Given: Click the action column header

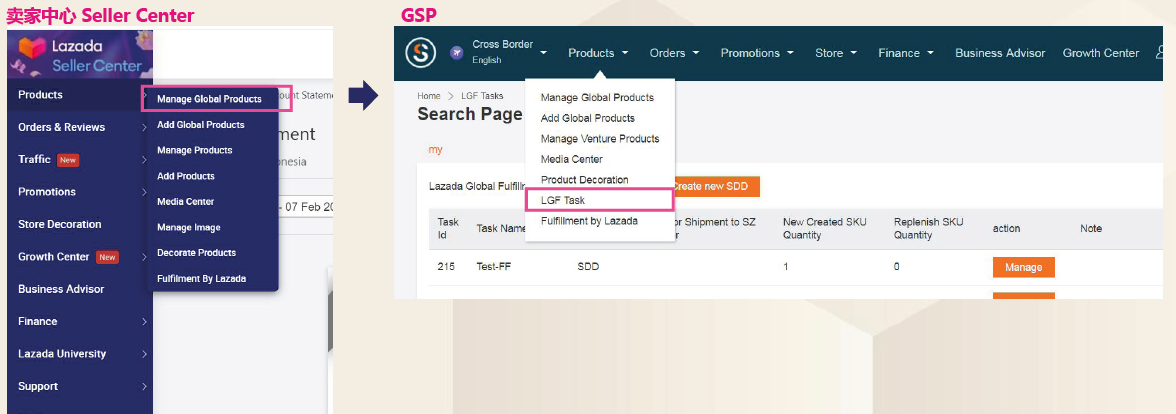Looking at the screenshot, I should click(x=1006, y=228).
